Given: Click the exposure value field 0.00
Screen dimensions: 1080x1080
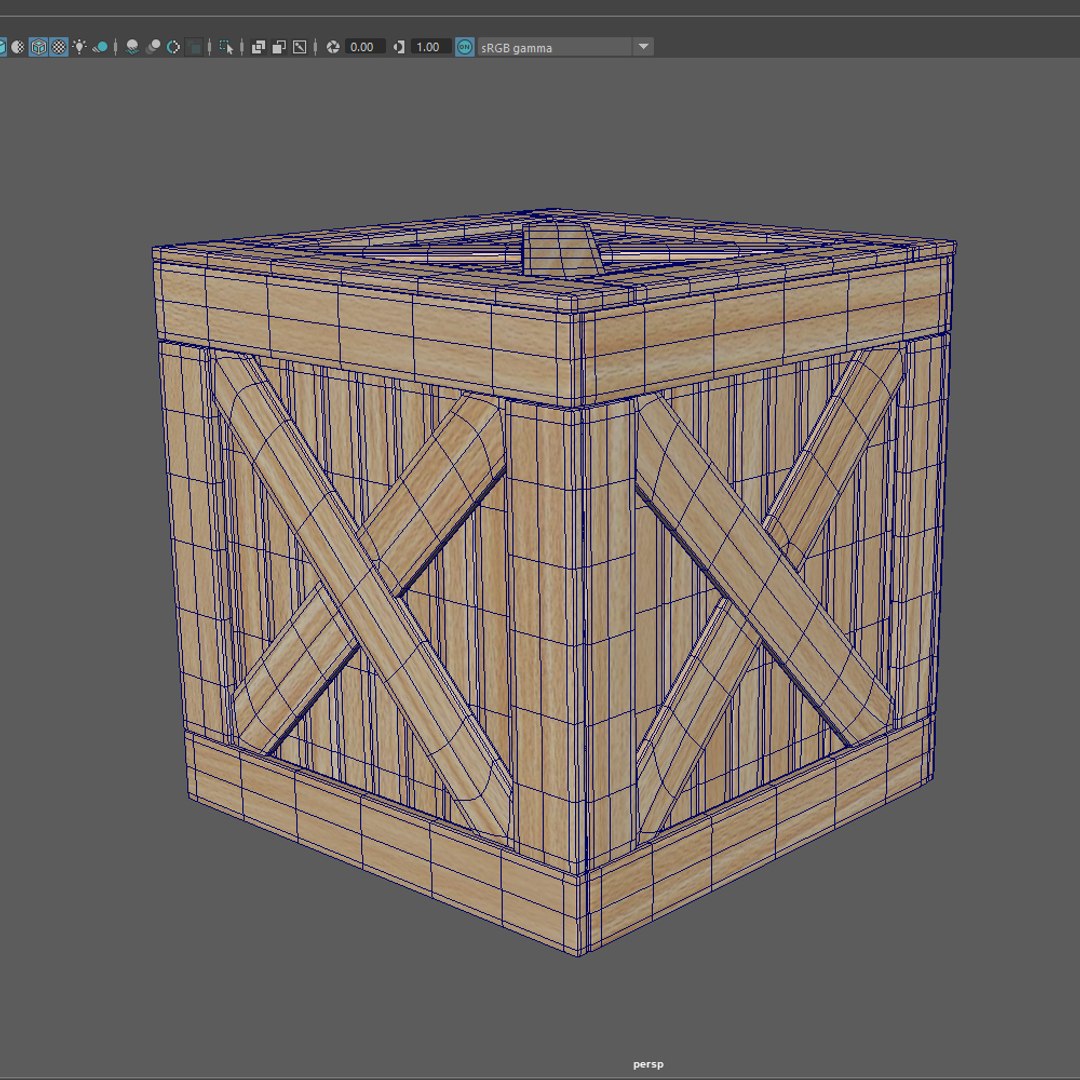Looking at the screenshot, I should [x=364, y=47].
